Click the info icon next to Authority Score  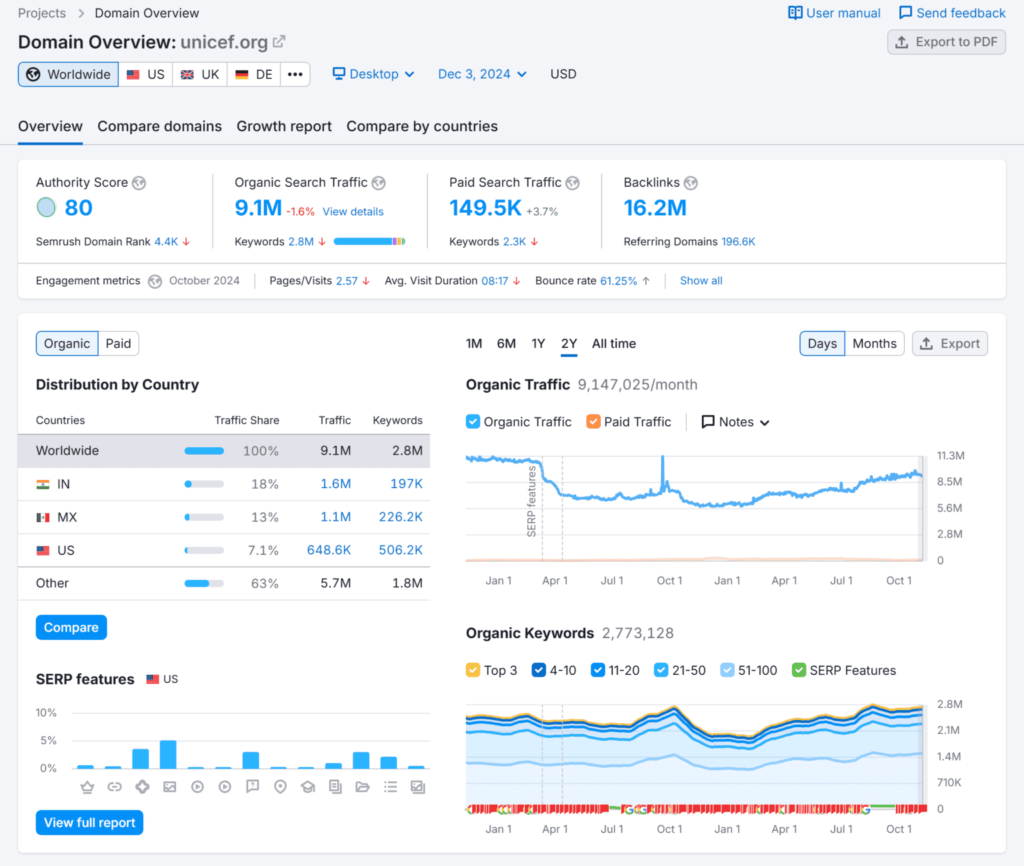coord(139,183)
